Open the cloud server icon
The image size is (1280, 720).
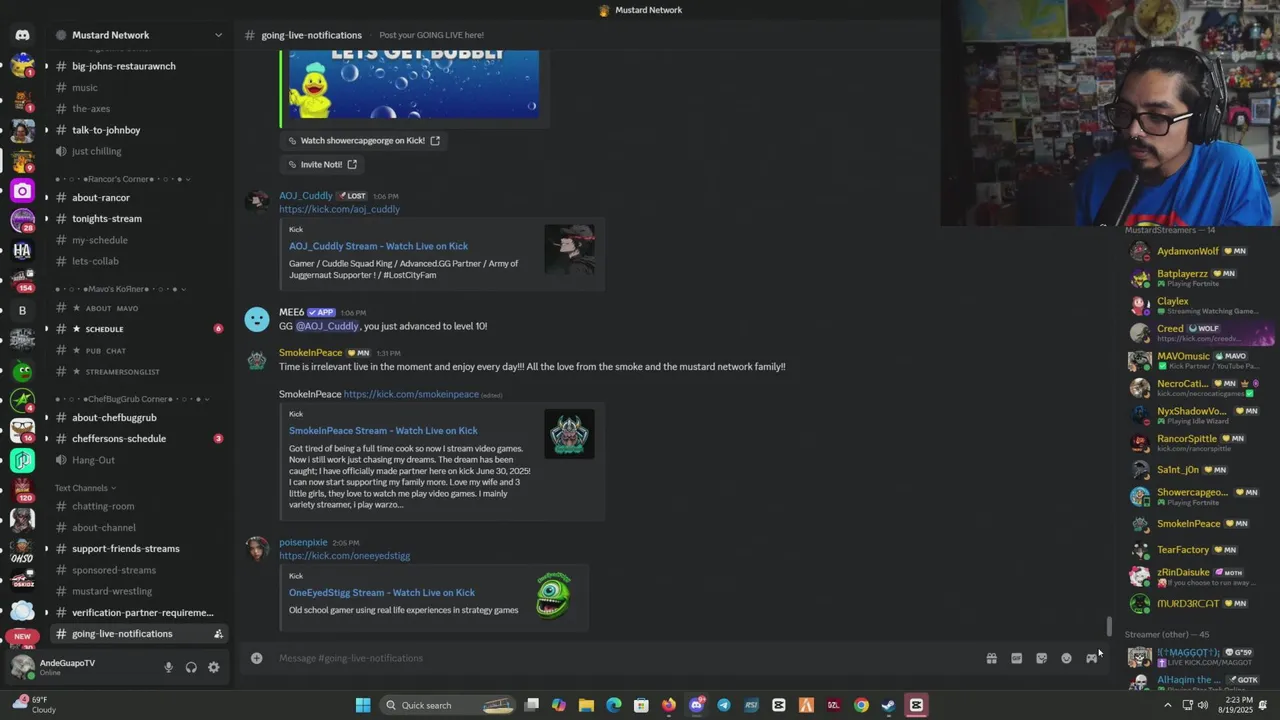(x=22, y=610)
